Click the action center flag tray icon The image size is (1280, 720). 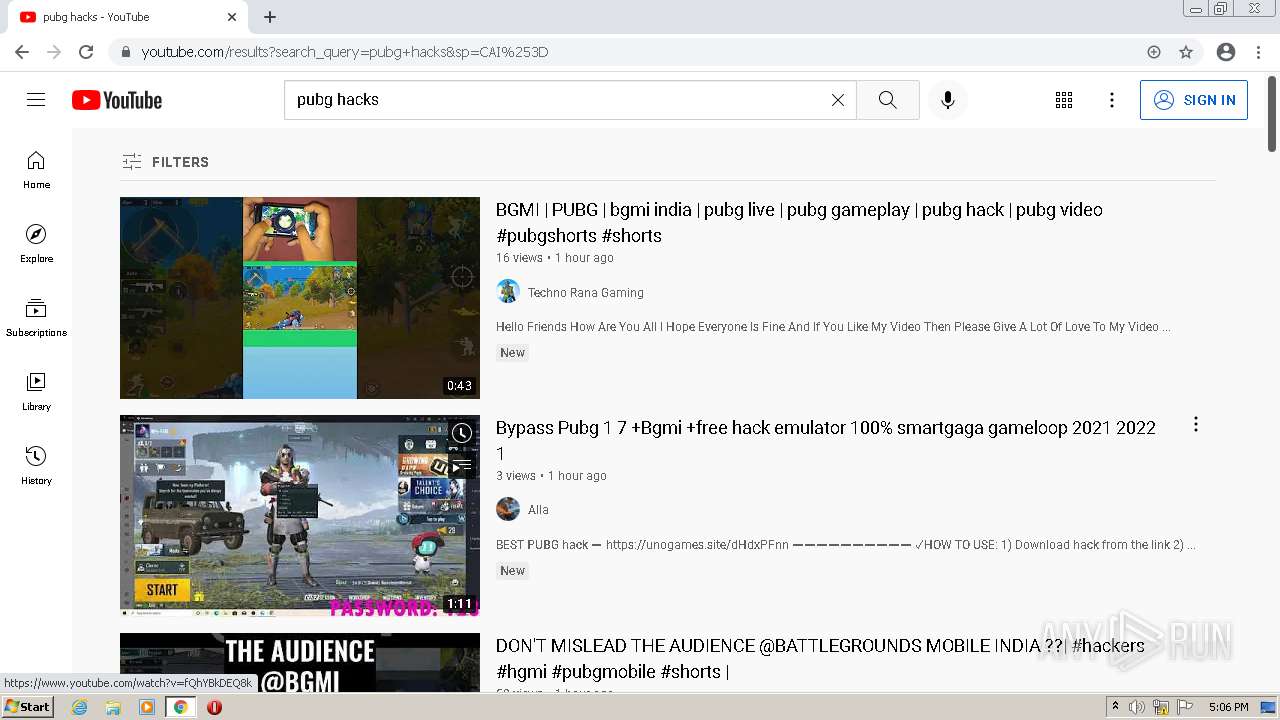(1185, 707)
